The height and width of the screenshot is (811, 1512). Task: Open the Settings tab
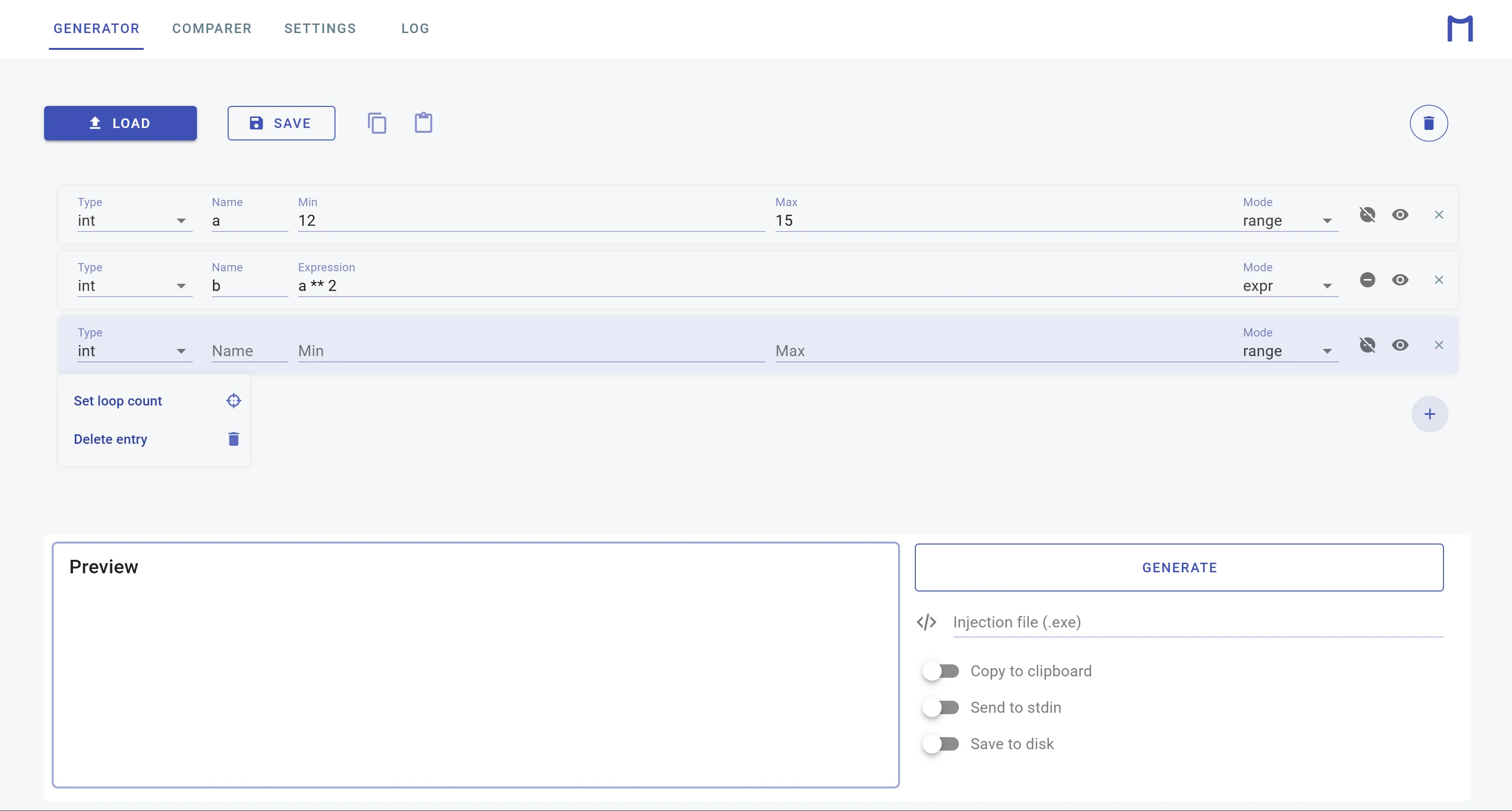(x=320, y=28)
